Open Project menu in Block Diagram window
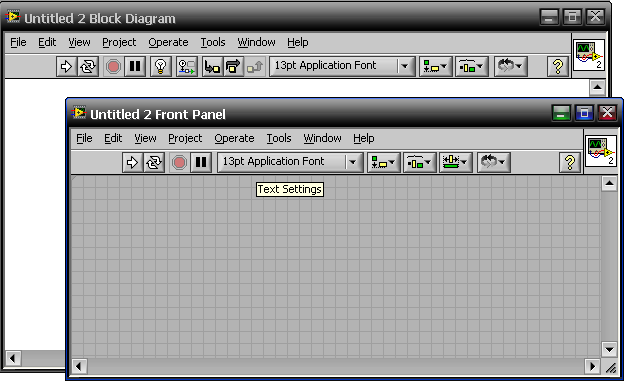This screenshot has width=626, height=381. coord(119,42)
